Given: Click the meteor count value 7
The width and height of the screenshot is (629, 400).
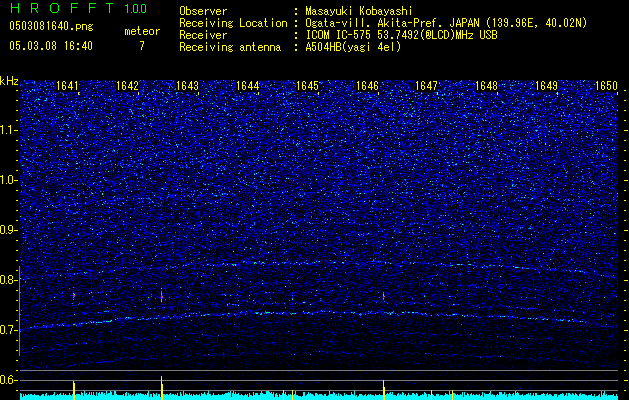Looking at the screenshot, I should click(141, 46).
